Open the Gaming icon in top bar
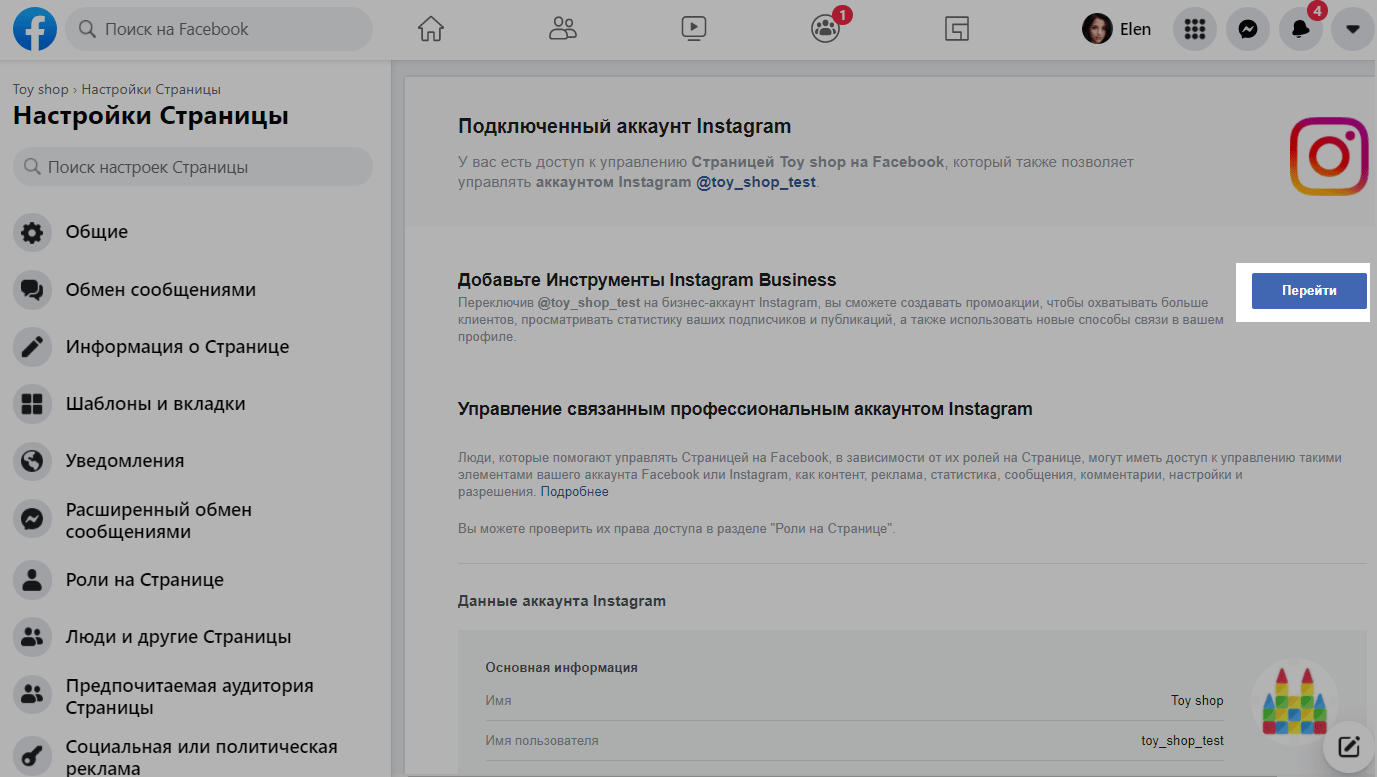 957,29
